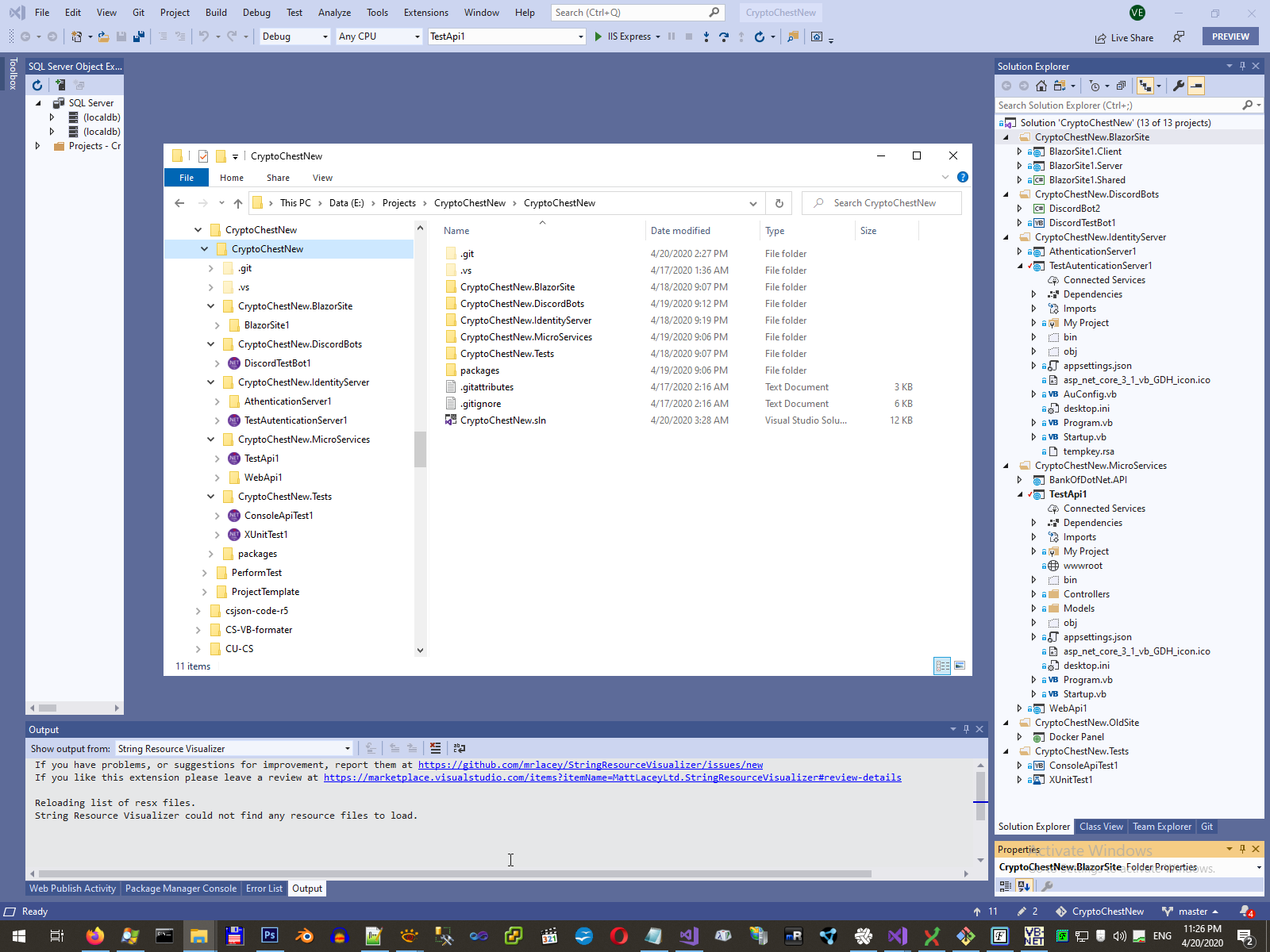Open the Extensions menu
The height and width of the screenshot is (952, 1270).
[426, 13]
